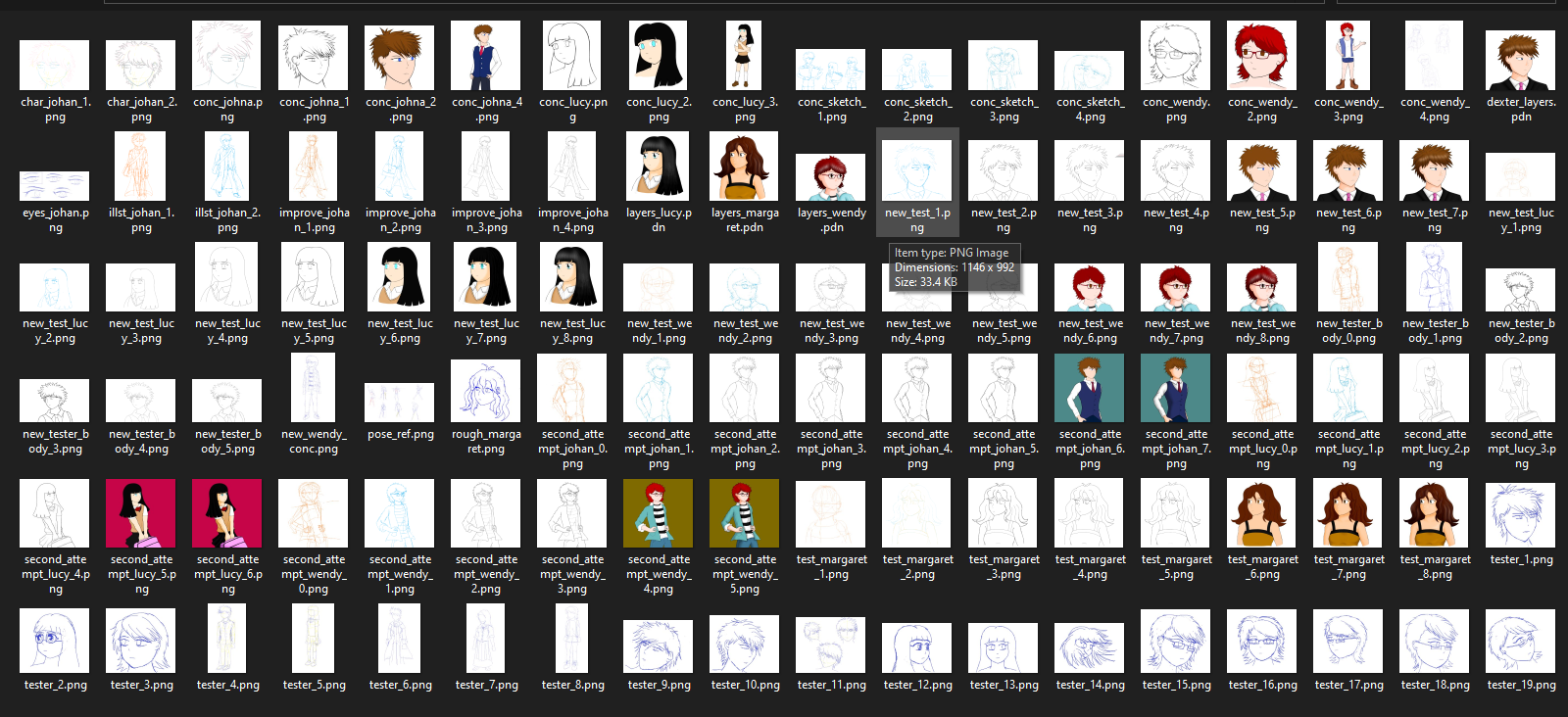Click new_test_lucy_8.png thumbnail
Image resolution: width=1568 pixels, height=717 pixels.
(x=571, y=278)
